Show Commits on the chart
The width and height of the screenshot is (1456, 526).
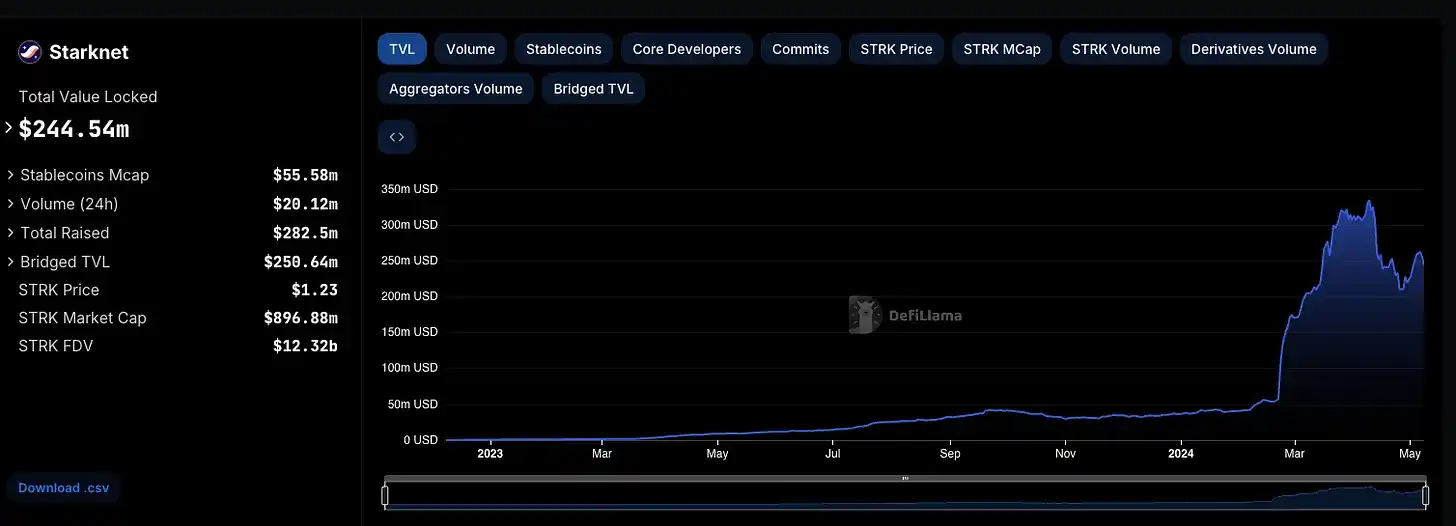(x=800, y=49)
